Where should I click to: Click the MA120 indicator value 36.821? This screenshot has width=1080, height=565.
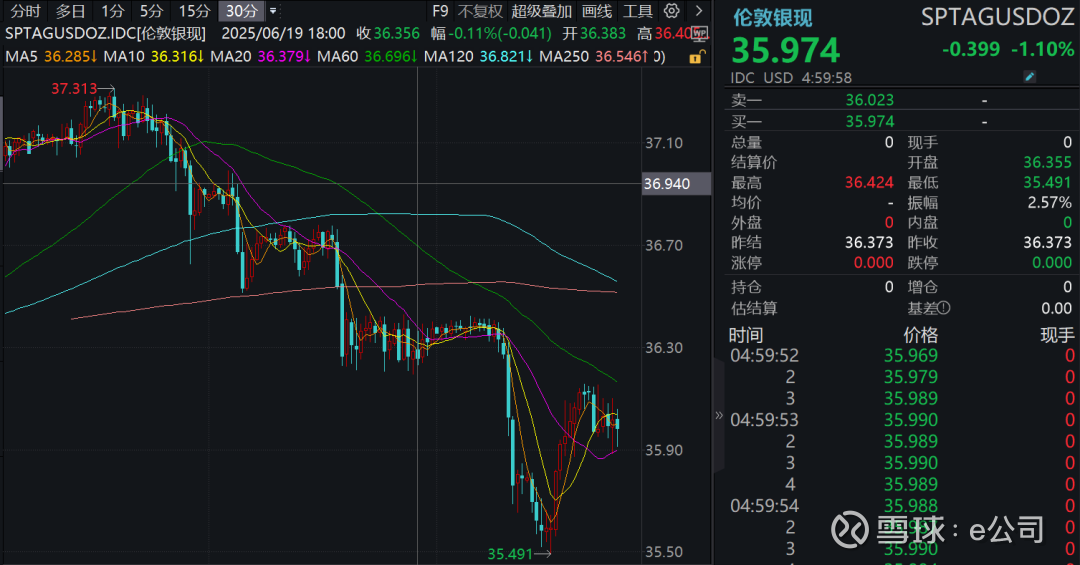click(x=506, y=56)
